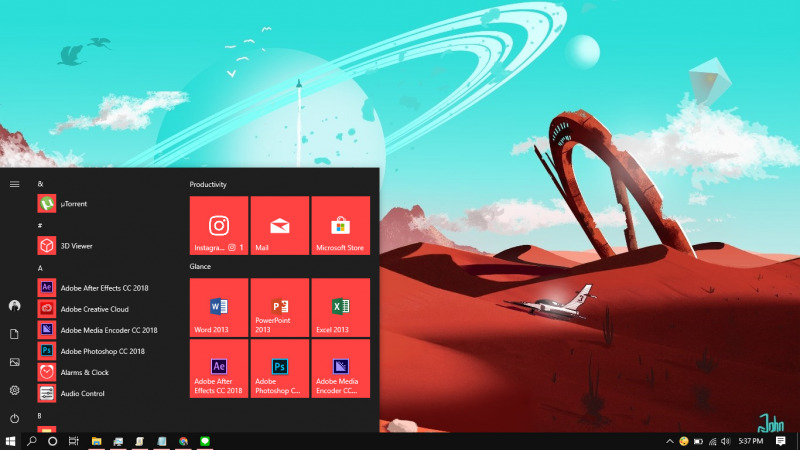This screenshot has height=450, width=800.
Task: Open the green LINE chat app on taskbar
Action: coord(205,441)
